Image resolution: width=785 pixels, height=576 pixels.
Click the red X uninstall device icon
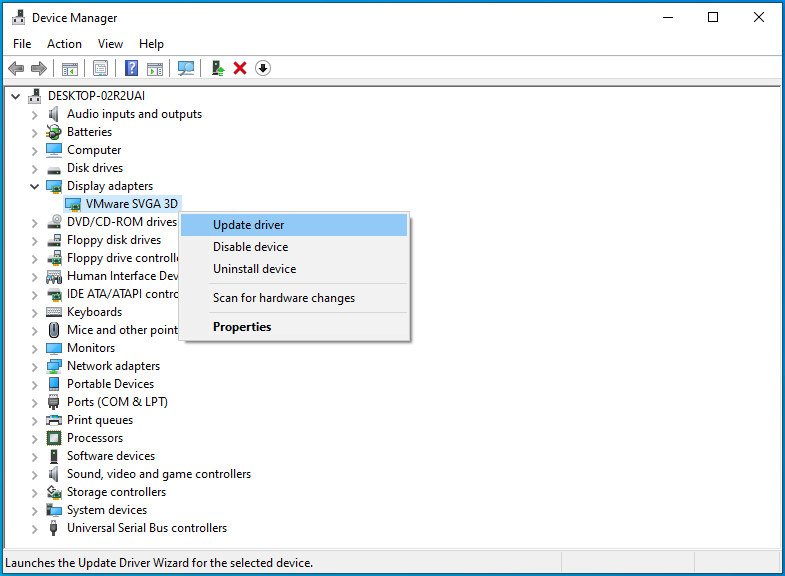point(240,68)
